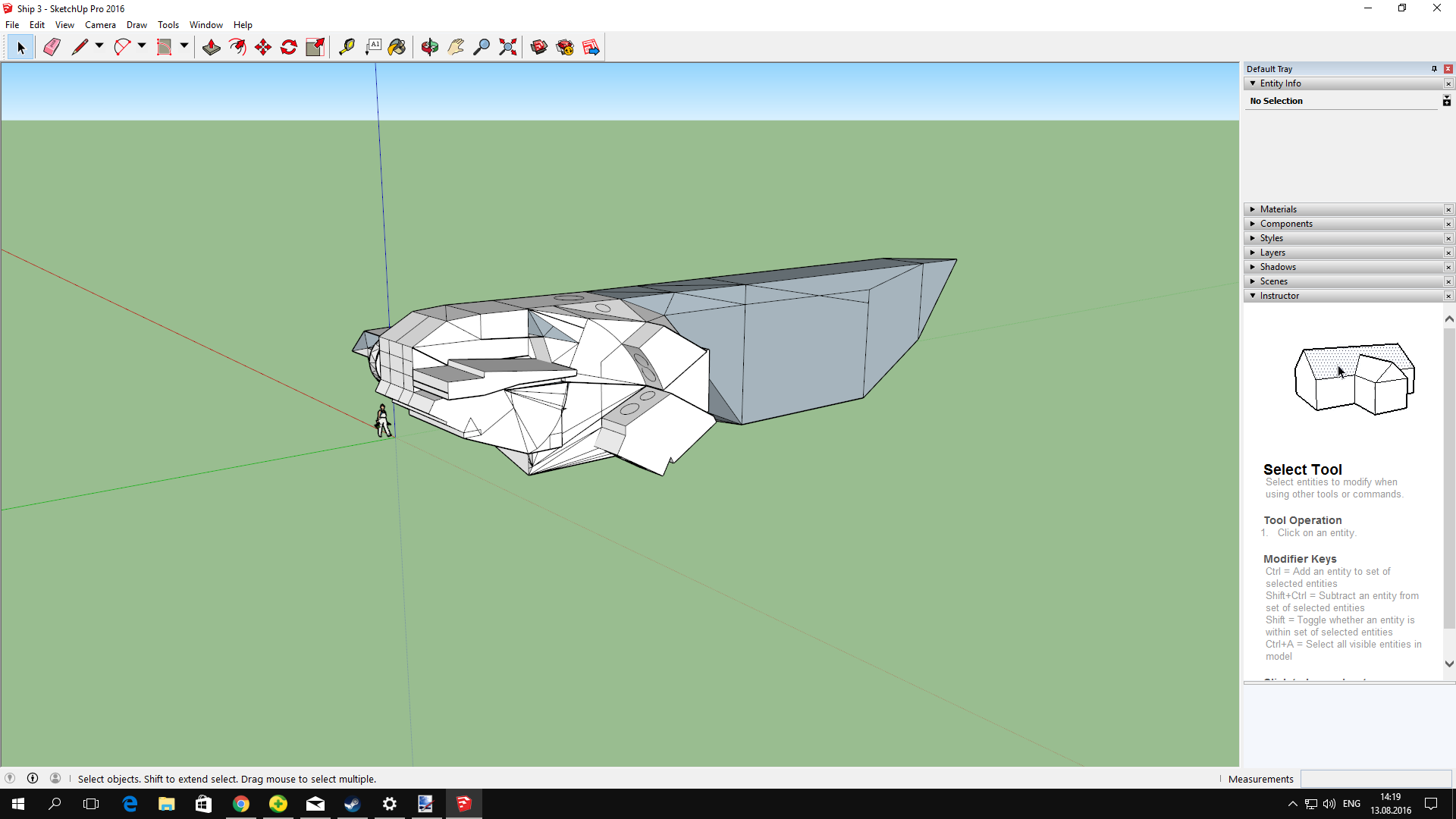Select the Move tool
1456x819 pixels.
[x=263, y=47]
